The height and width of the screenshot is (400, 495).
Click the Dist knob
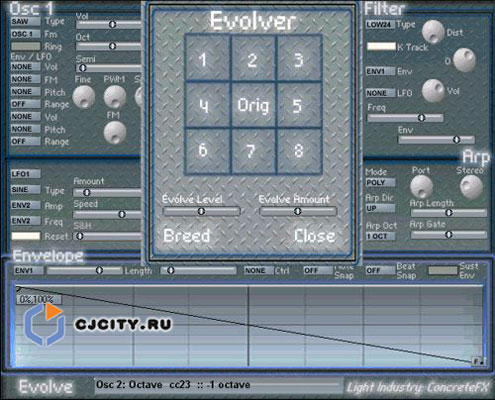click(x=433, y=32)
